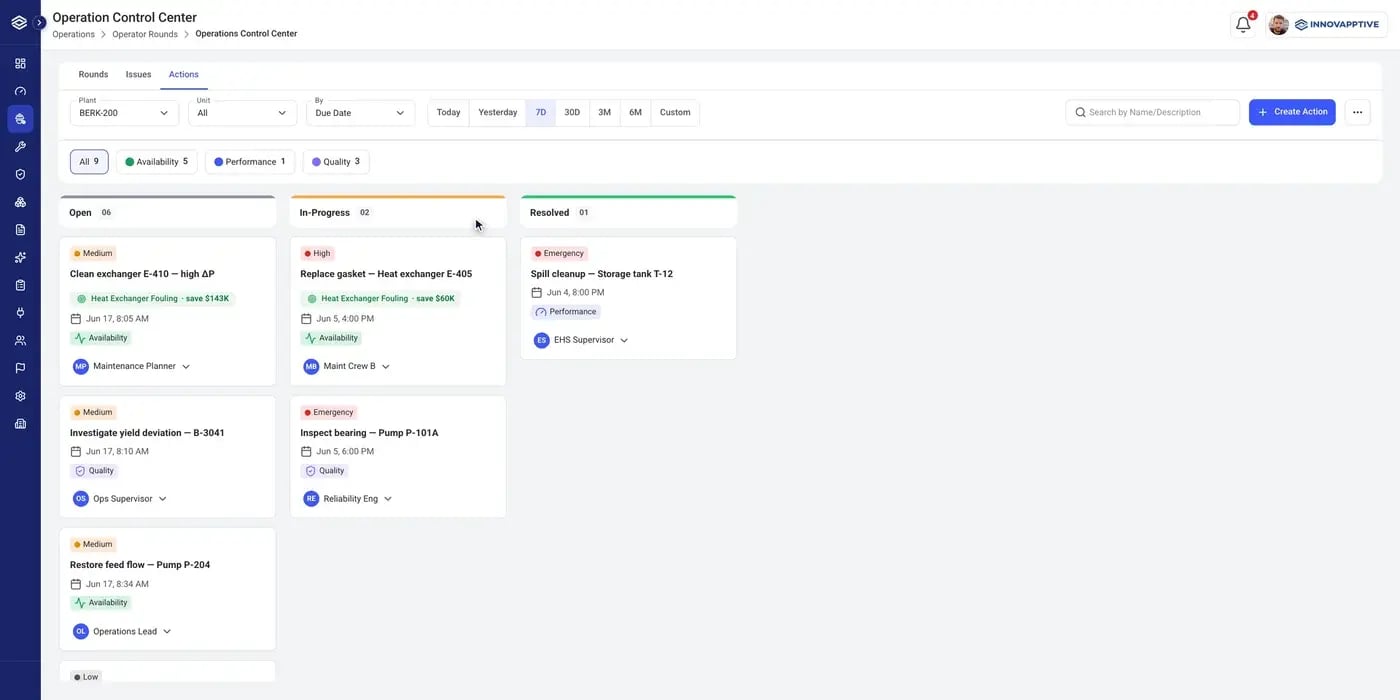Open card Replace gasket — Heat exchanger E-405
The image size is (1400, 700).
click(398, 312)
